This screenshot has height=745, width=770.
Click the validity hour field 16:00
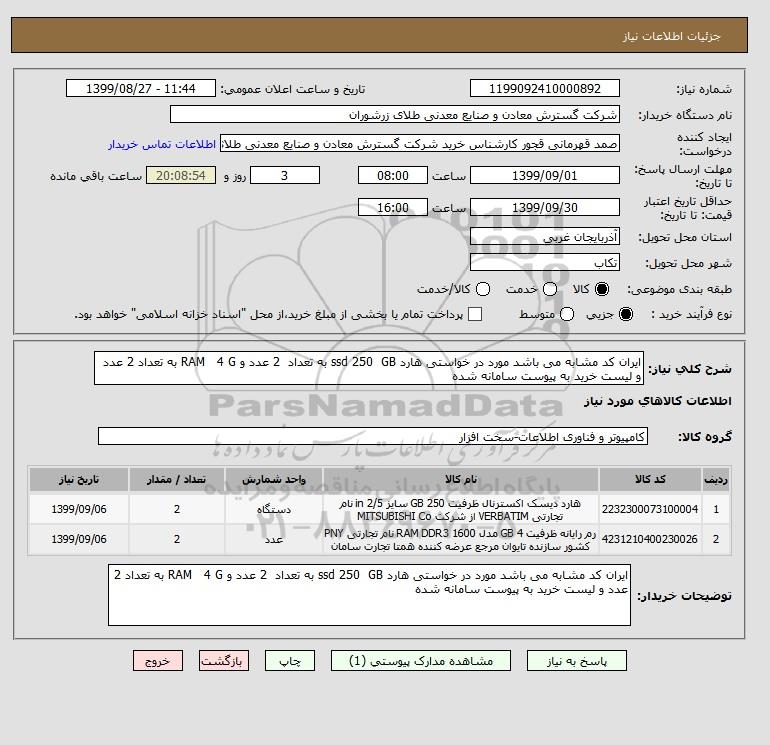[x=393, y=207]
